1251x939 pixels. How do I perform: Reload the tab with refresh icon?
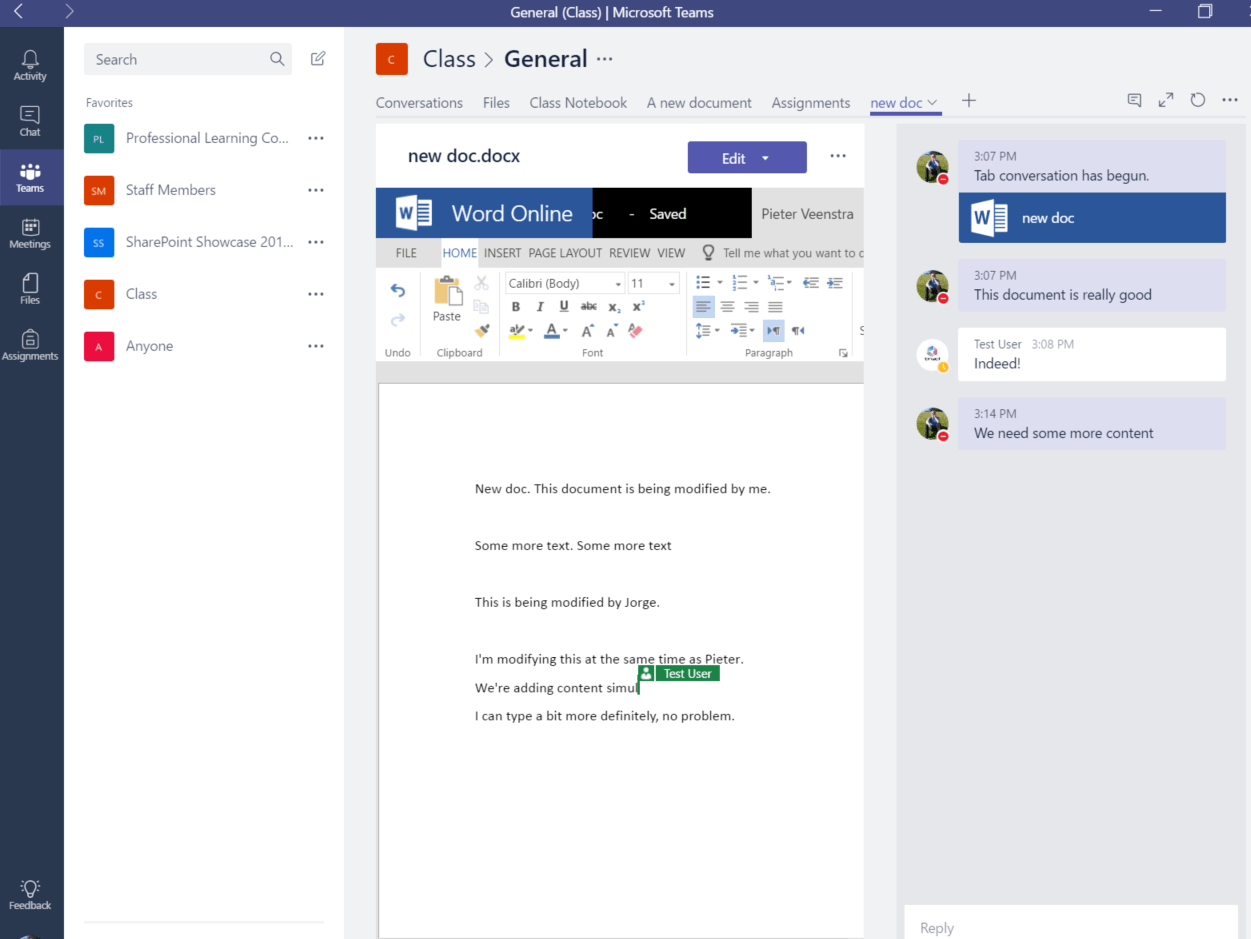1198,100
